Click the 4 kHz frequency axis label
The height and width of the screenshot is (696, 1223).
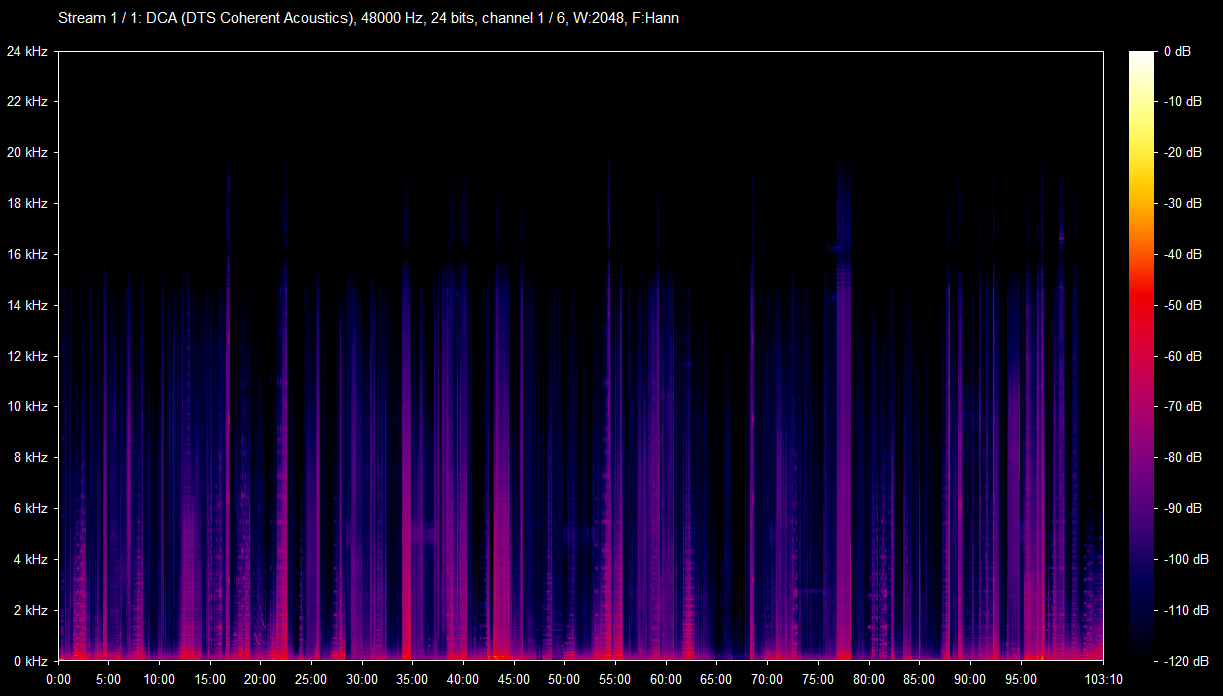(x=30, y=560)
